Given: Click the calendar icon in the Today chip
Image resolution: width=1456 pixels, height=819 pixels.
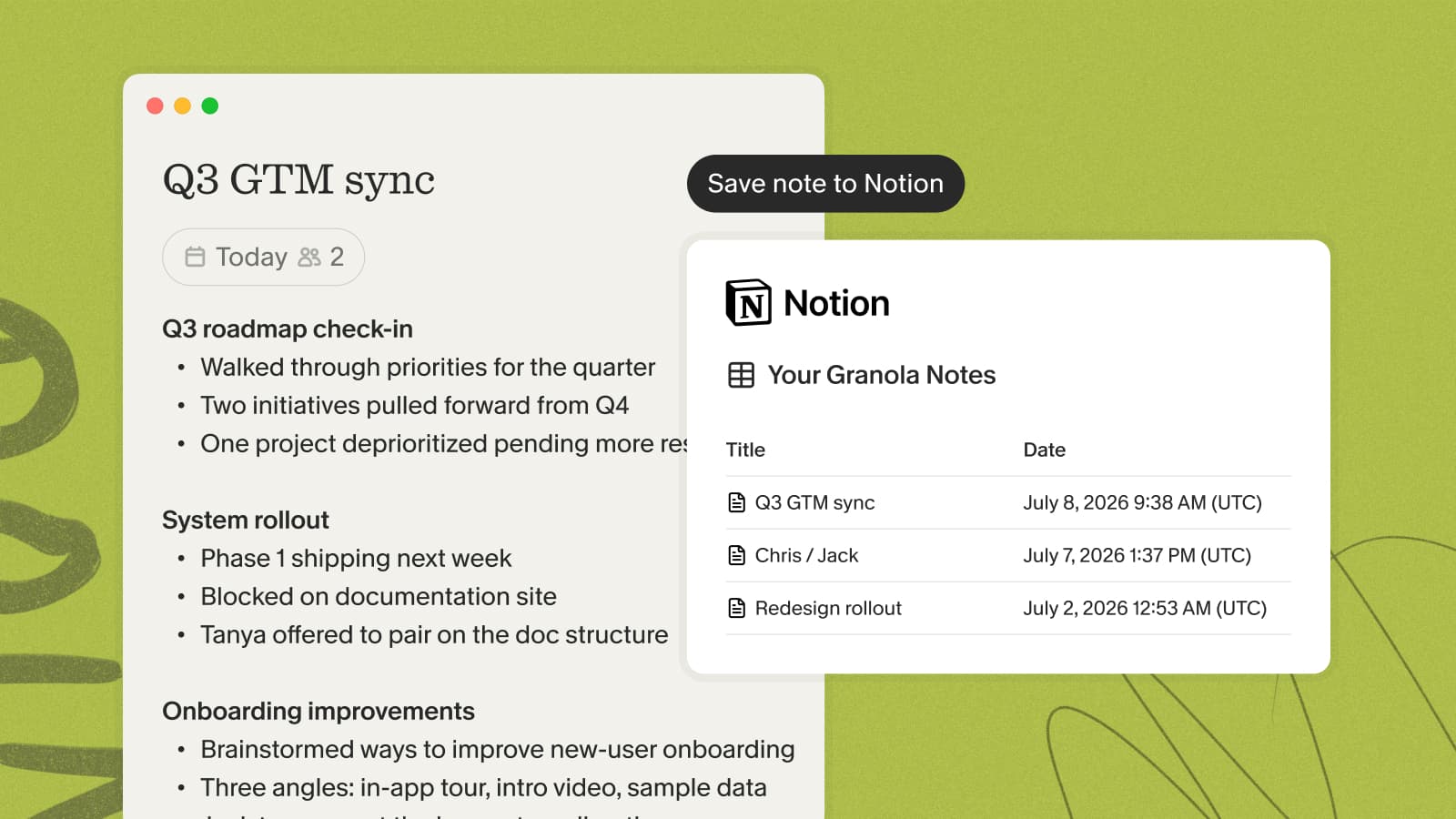Looking at the screenshot, I should (x=195, y=257).
